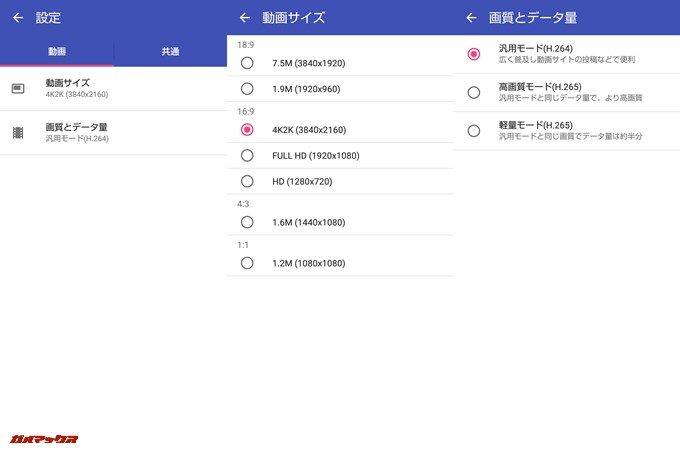Tap the film strip icon for 画質とデータ量
This screenshot has height=453, width=680.
tap(18, 132)
